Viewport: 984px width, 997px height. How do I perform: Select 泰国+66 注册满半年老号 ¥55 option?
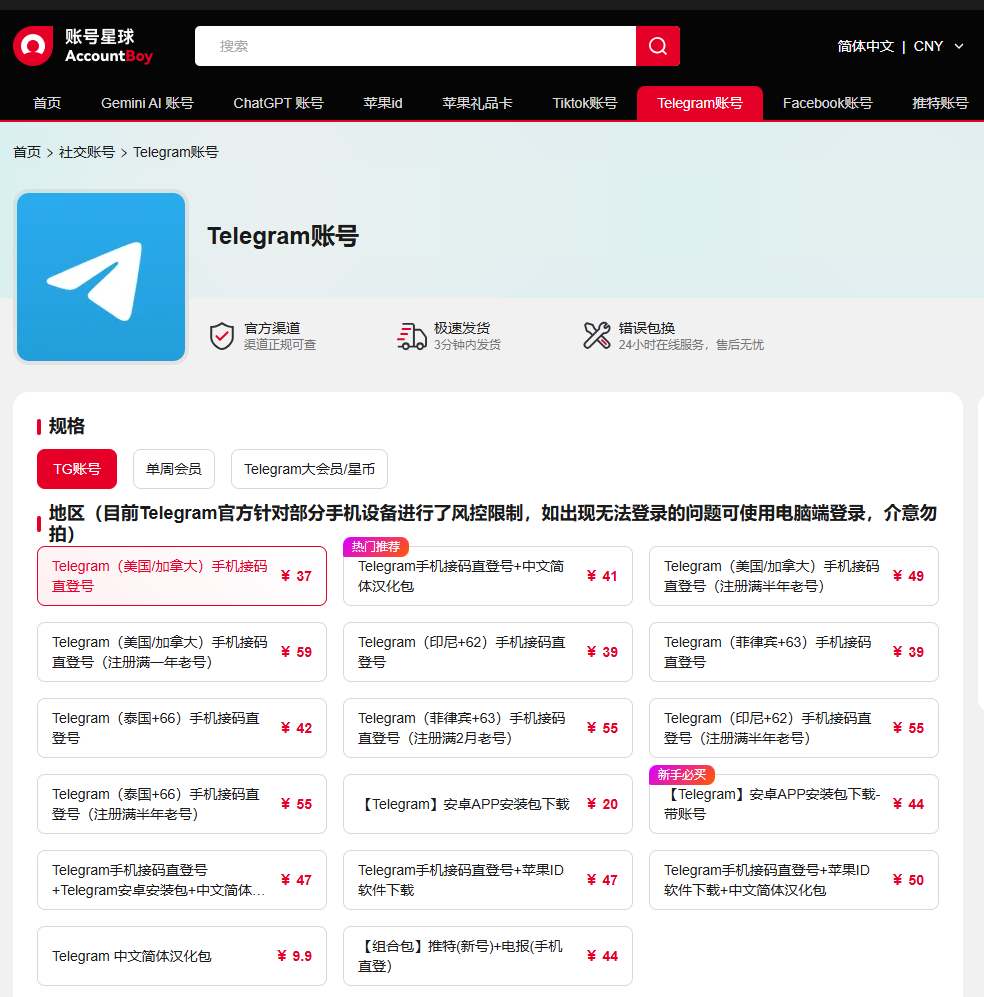click(x=182, y=804)
